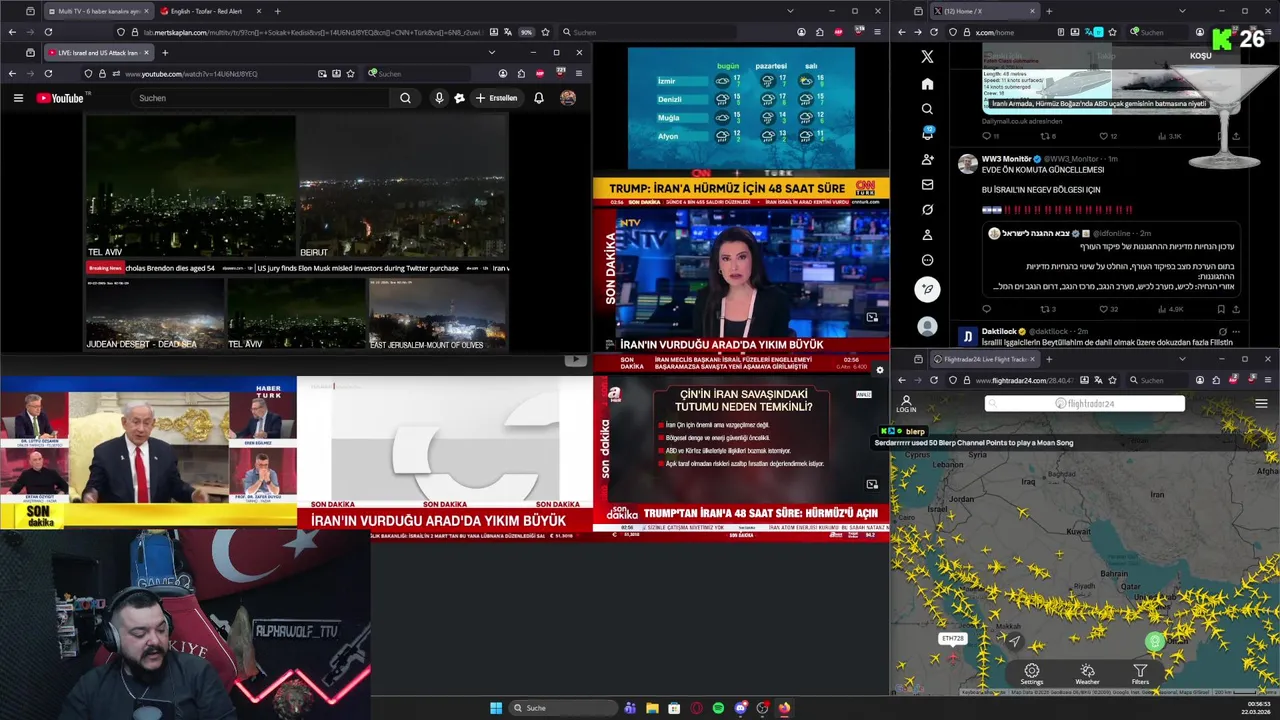Reply to the WW3 Monitör post

click(x=986, y=309)
